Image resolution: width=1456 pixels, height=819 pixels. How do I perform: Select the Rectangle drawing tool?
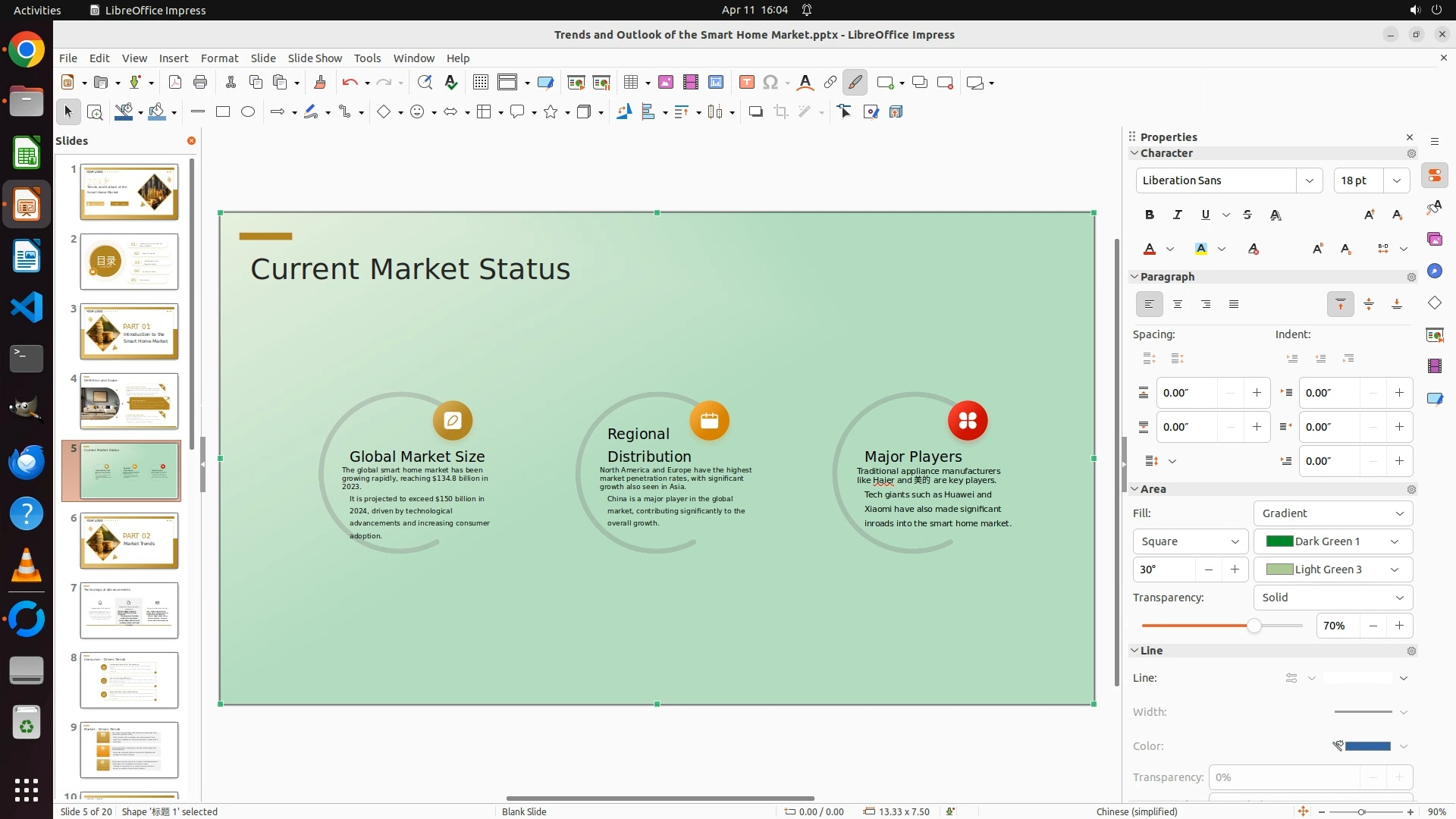(223, 112)
